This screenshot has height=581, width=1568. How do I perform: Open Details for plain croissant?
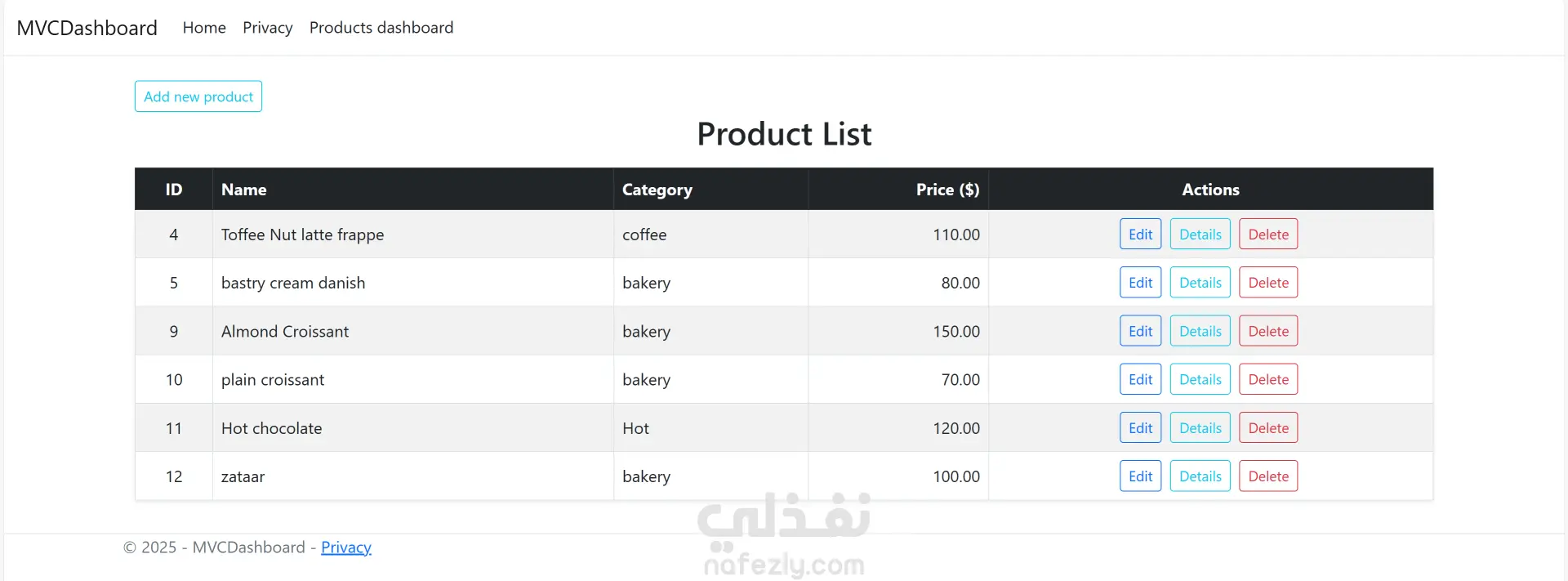point(1200,379)
